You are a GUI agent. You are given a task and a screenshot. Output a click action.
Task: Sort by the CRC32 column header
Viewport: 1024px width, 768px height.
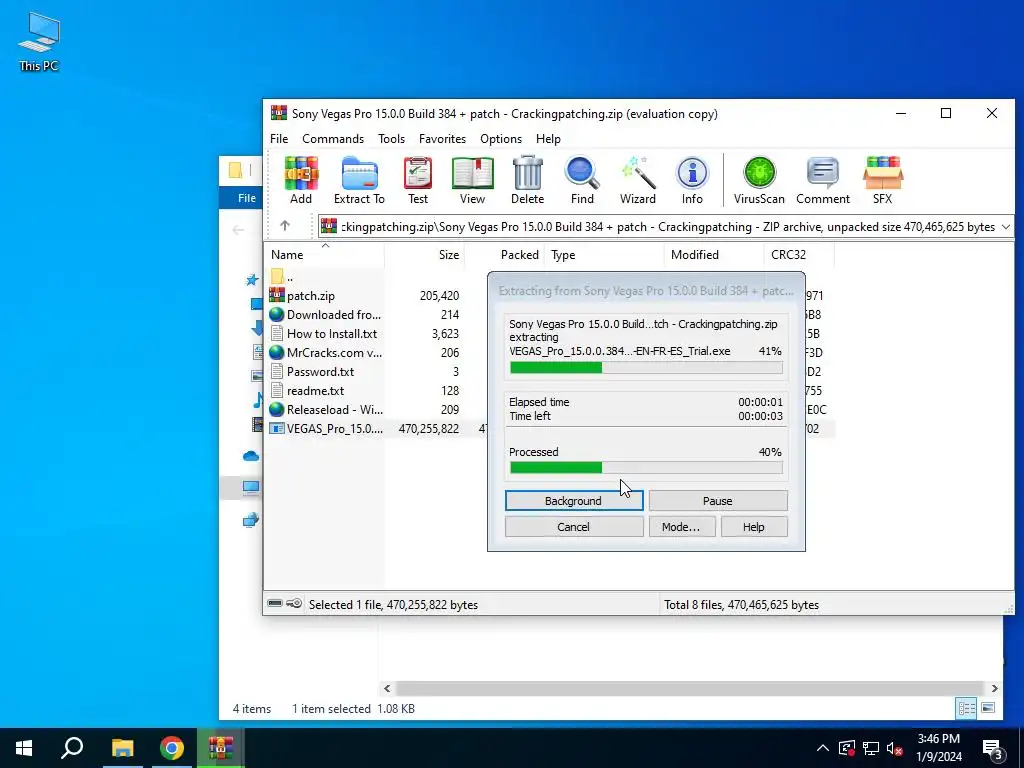799,255
